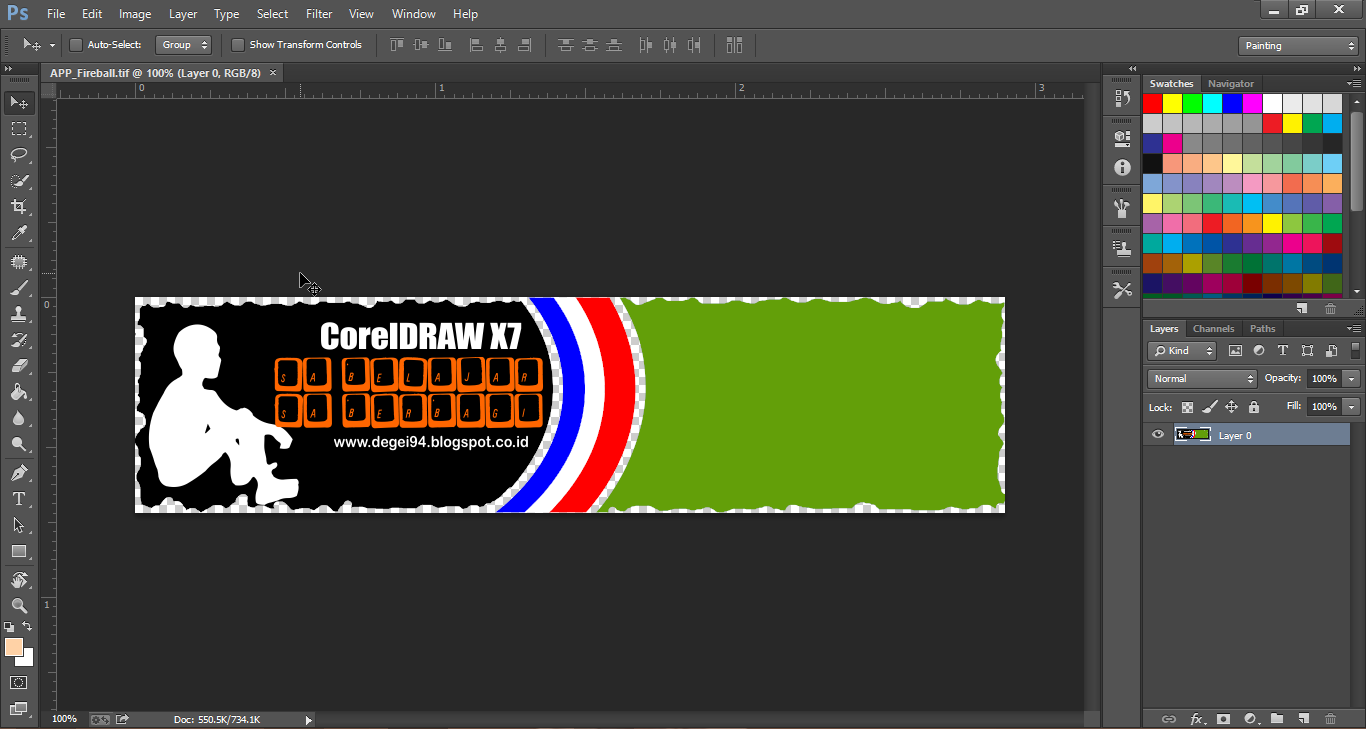Viewport: 1366px width, 729px height.
Task: Select the Move tool
Action: click(19, 103)
